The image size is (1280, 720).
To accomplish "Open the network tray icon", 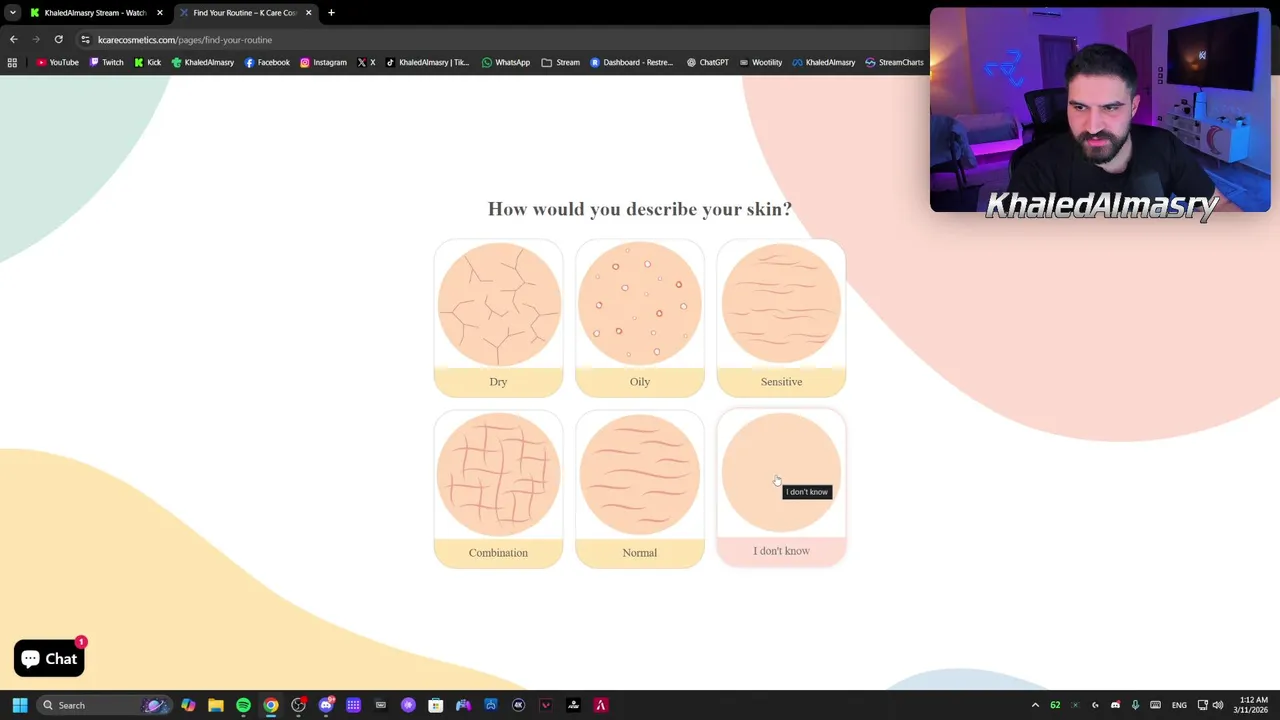I will [x=1202, y=705].
